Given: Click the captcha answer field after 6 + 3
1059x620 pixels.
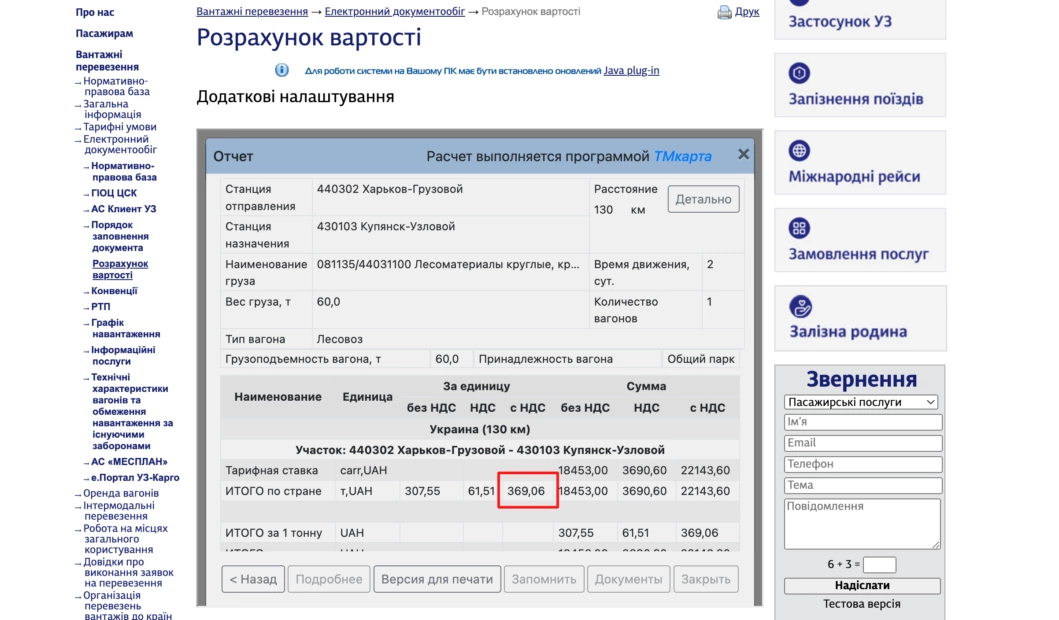Looking at the screenshot, I should pyautogui.click(x=879, y=564).
